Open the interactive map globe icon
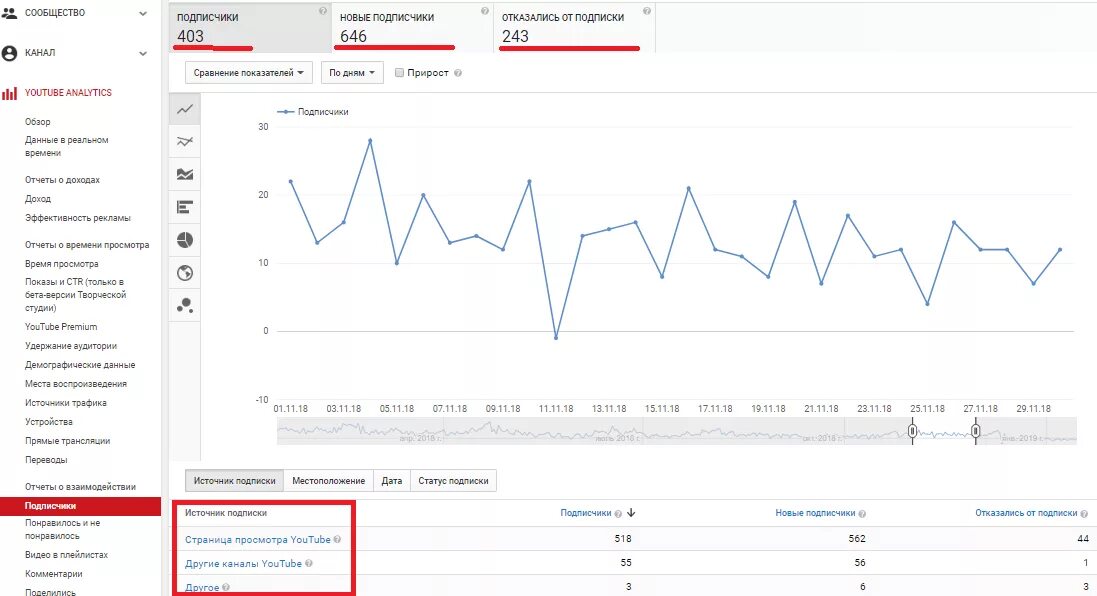The width and height of the screenshot is (1097, 596). tap(185, 273)
